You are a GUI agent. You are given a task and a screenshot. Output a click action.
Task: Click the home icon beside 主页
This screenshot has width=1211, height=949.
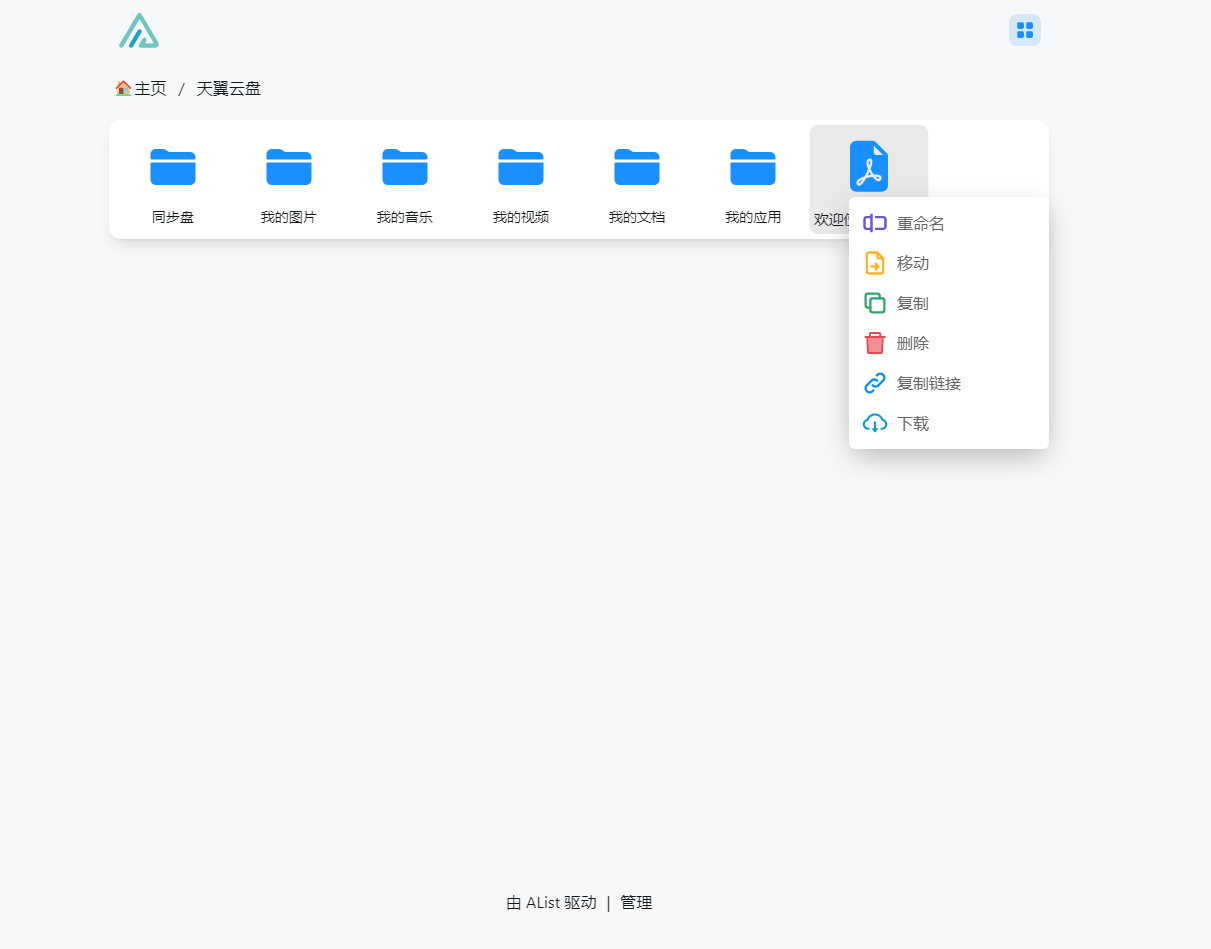[x=123, y=88]
